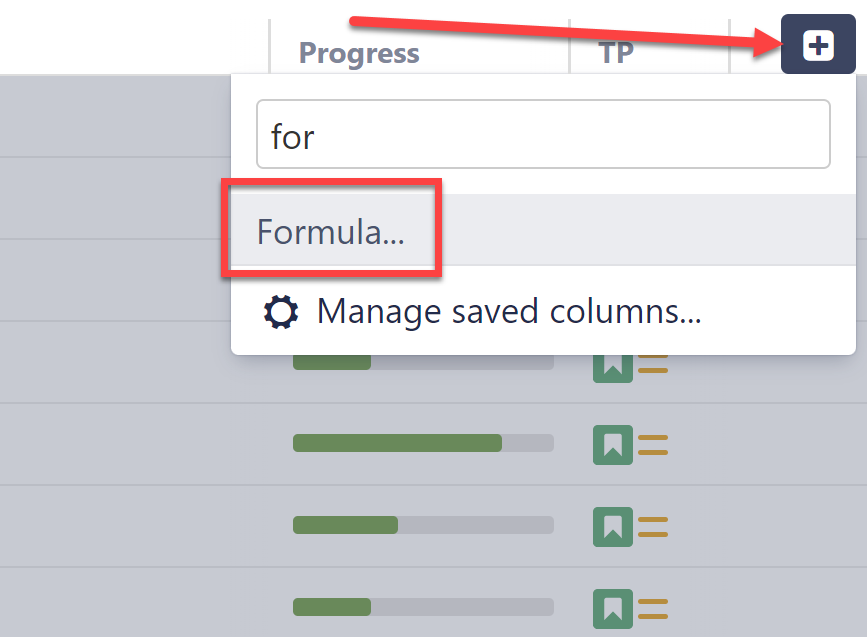Click the Progress column header
This screenshot has height=637, width=867.
(358, 53)
